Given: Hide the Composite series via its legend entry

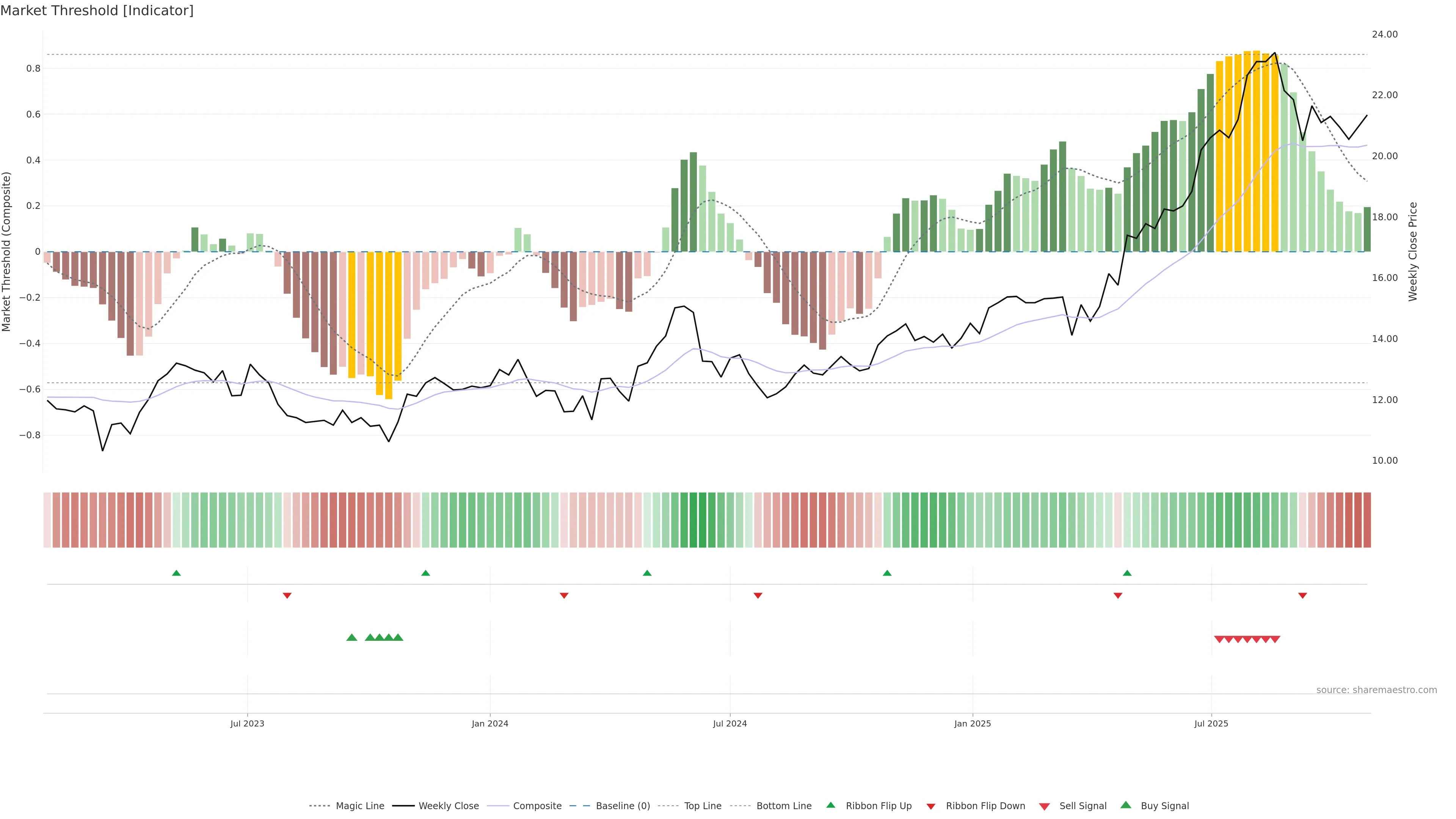Looking at the screenshot, I should (537, 806).
